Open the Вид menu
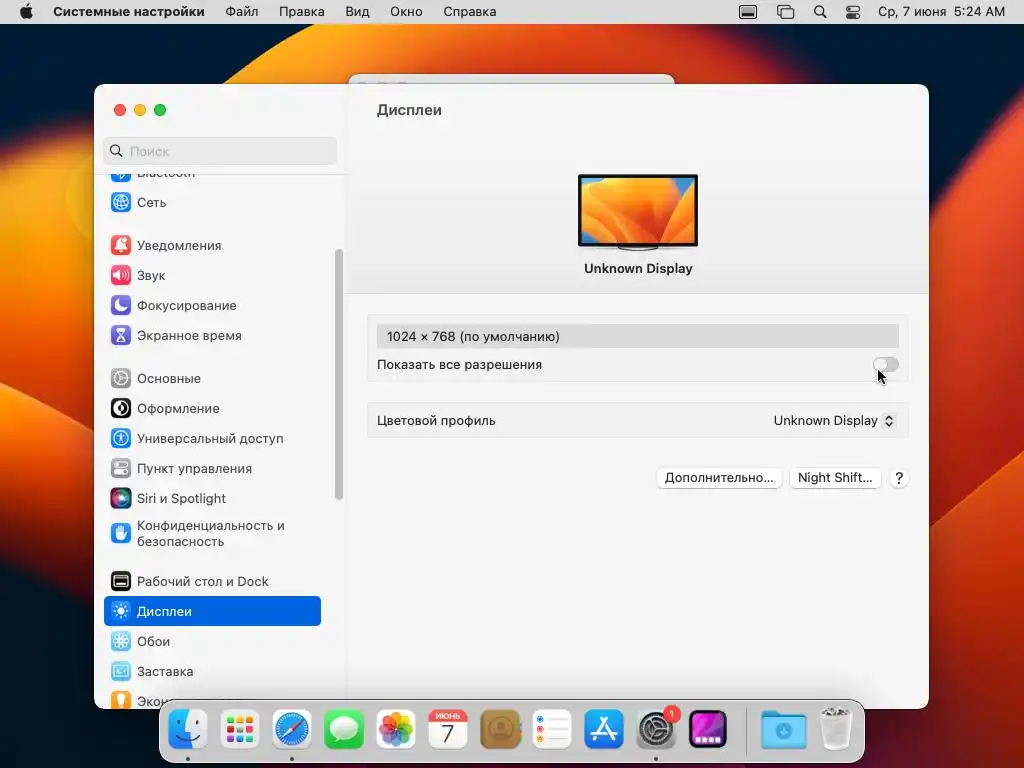 click(357, 12)
